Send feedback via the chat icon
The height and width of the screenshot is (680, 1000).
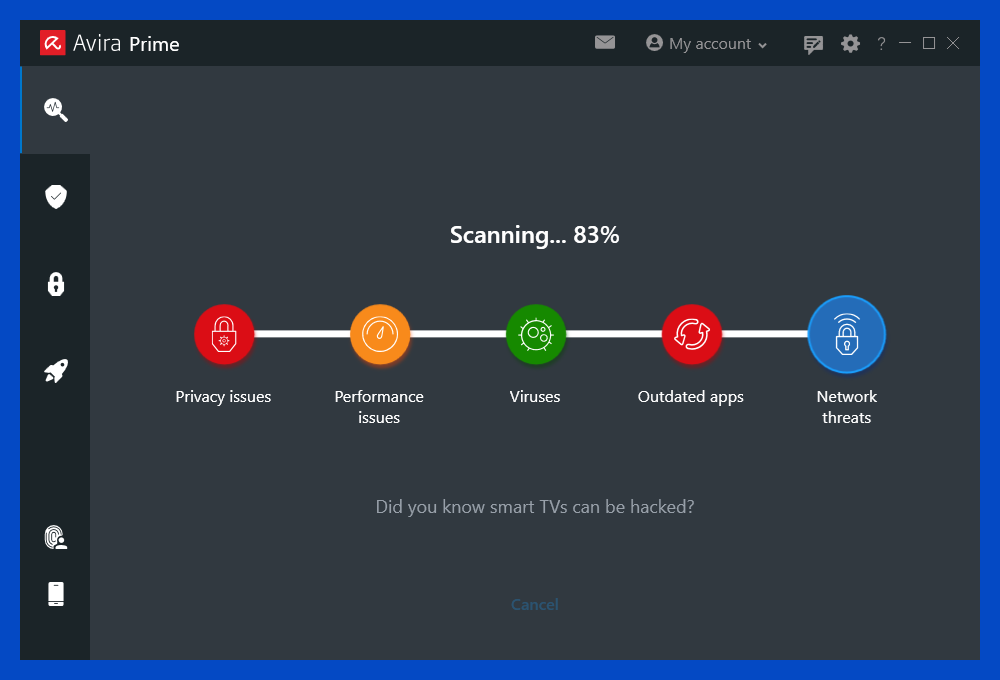click(813, 43)
